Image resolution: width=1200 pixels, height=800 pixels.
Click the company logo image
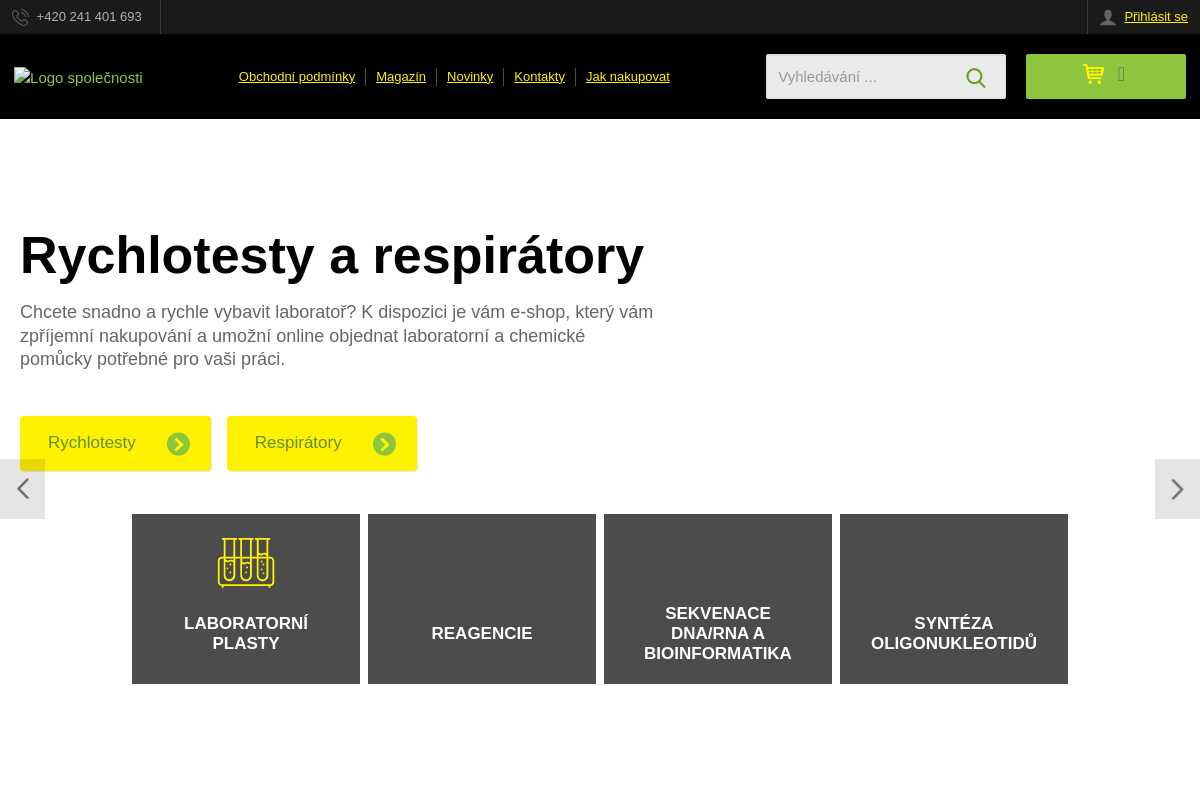[x=78, y=77]
